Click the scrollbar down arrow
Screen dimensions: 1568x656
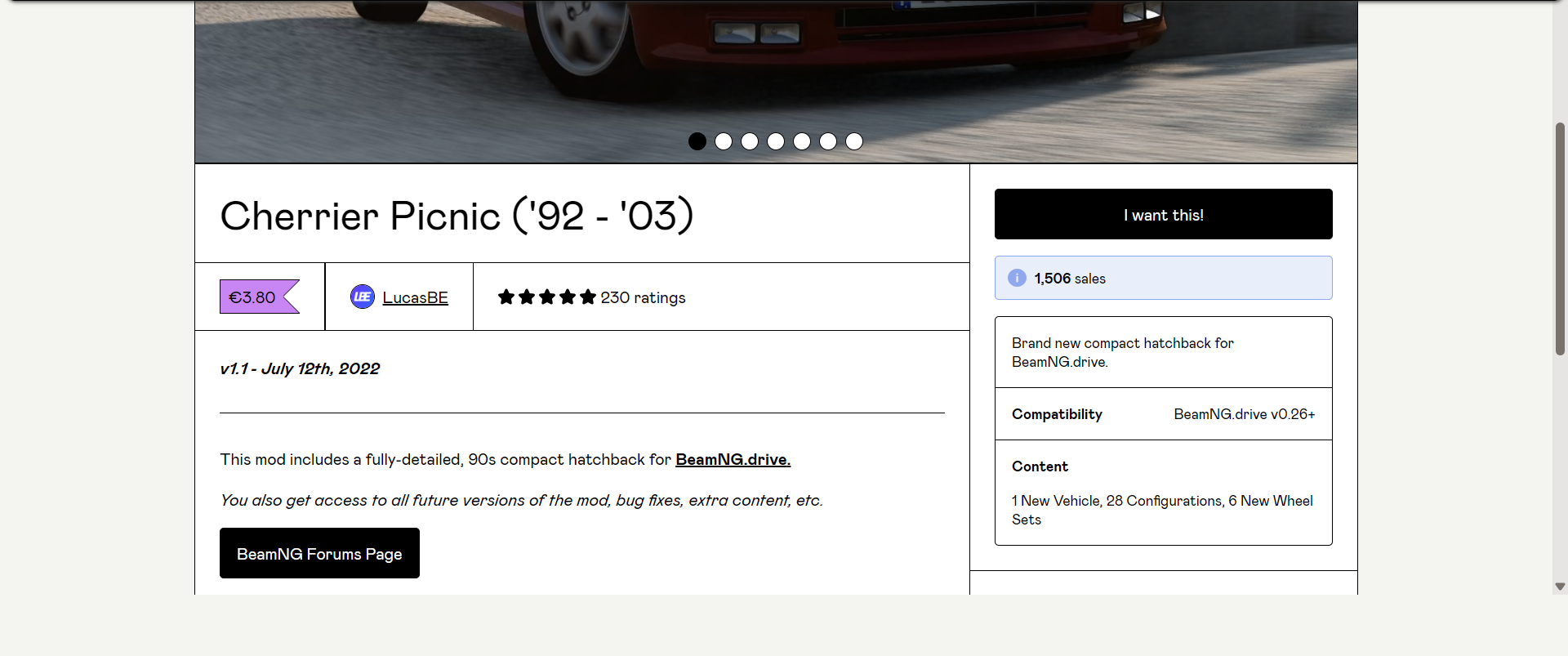tap(1560, 586)
